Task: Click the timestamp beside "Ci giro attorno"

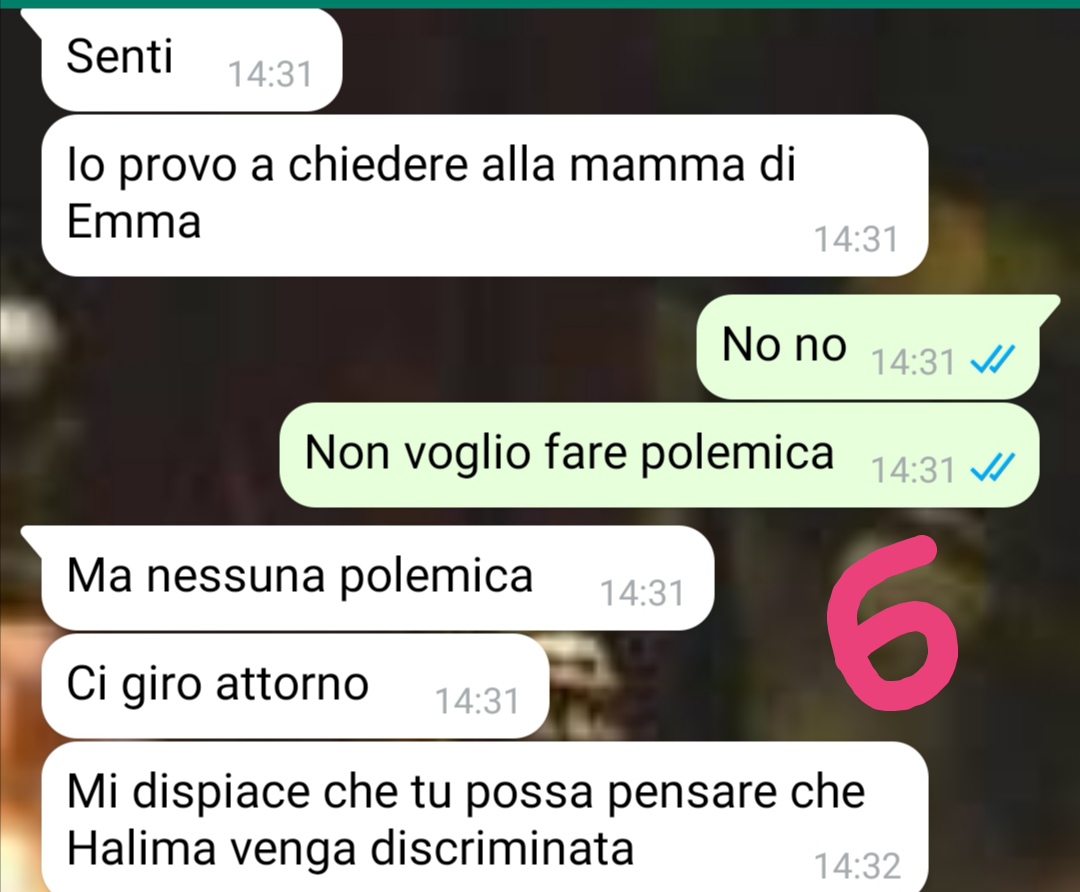Action: tap(477, 701)
